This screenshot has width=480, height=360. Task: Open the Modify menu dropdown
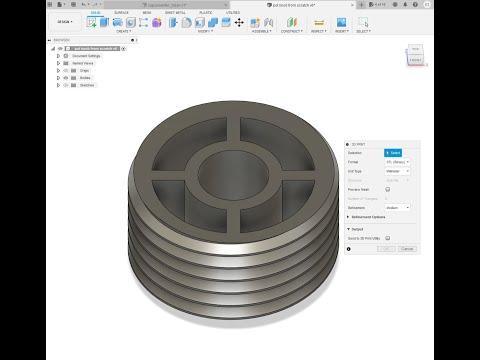(x=205, y=31)
